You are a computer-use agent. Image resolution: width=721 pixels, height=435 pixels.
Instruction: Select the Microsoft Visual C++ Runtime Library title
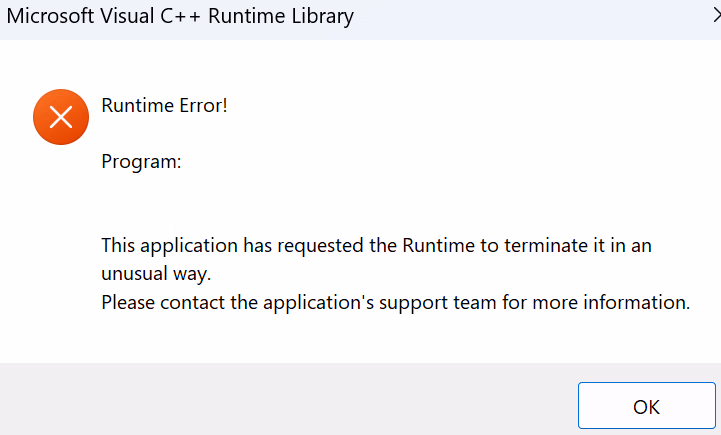180,17
